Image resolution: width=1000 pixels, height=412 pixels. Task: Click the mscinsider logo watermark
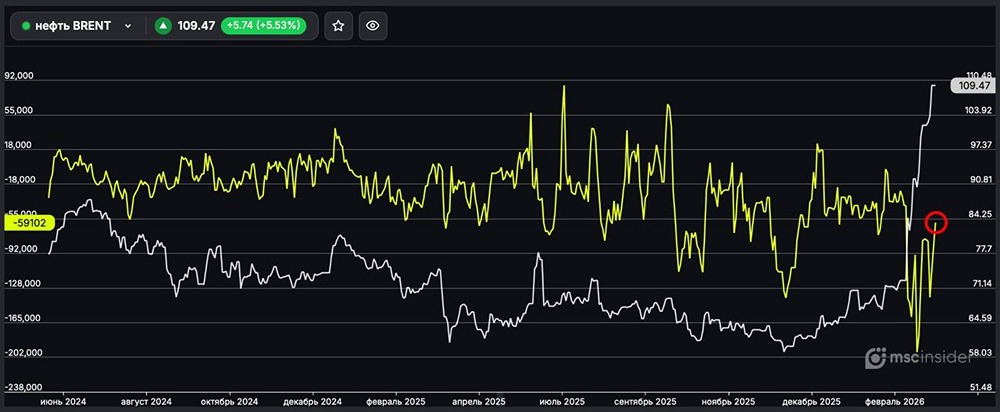coord(917,357)
